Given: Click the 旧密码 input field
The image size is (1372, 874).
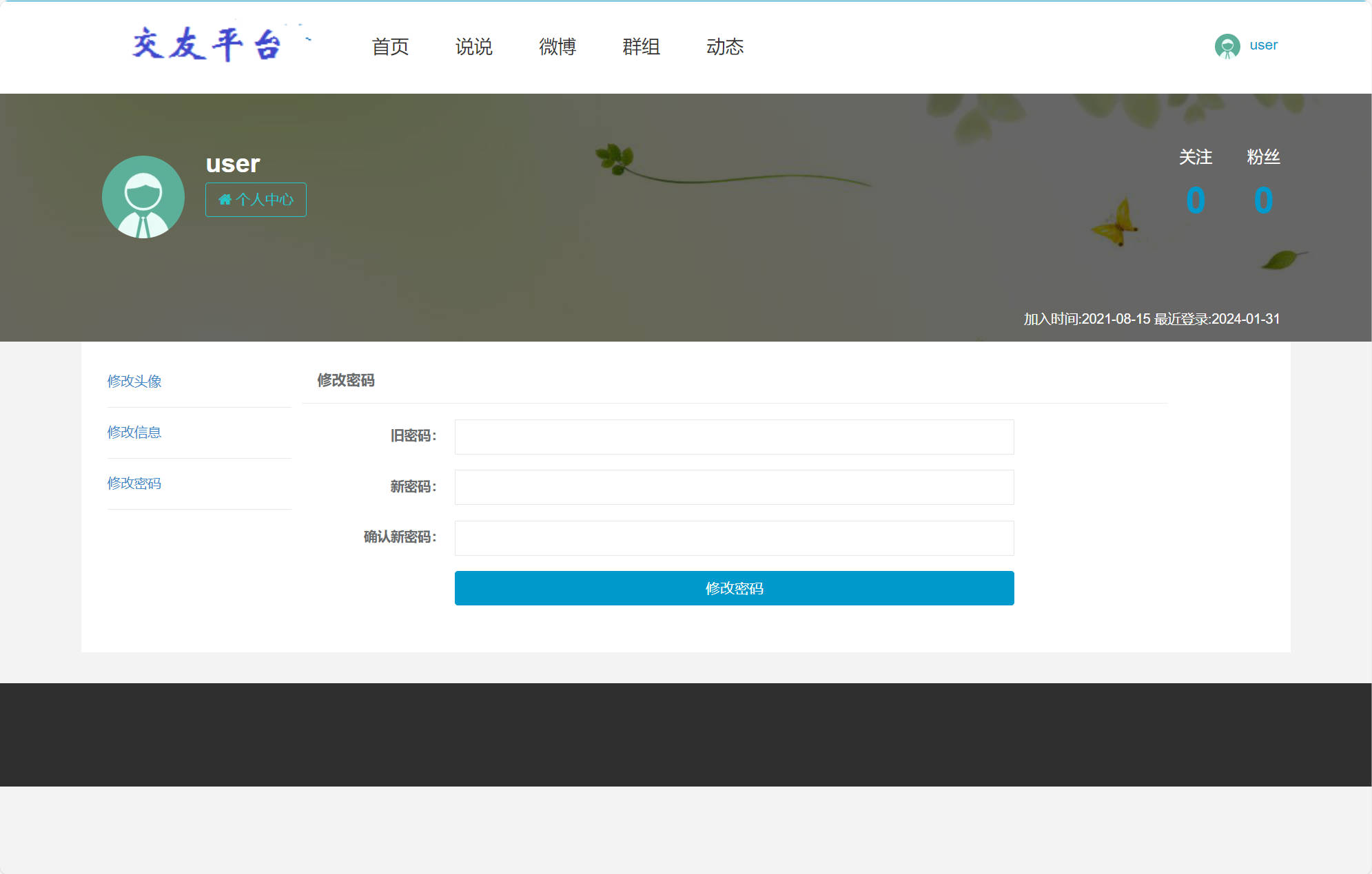Looking at the screenshot, I should [x=733, y=437].
